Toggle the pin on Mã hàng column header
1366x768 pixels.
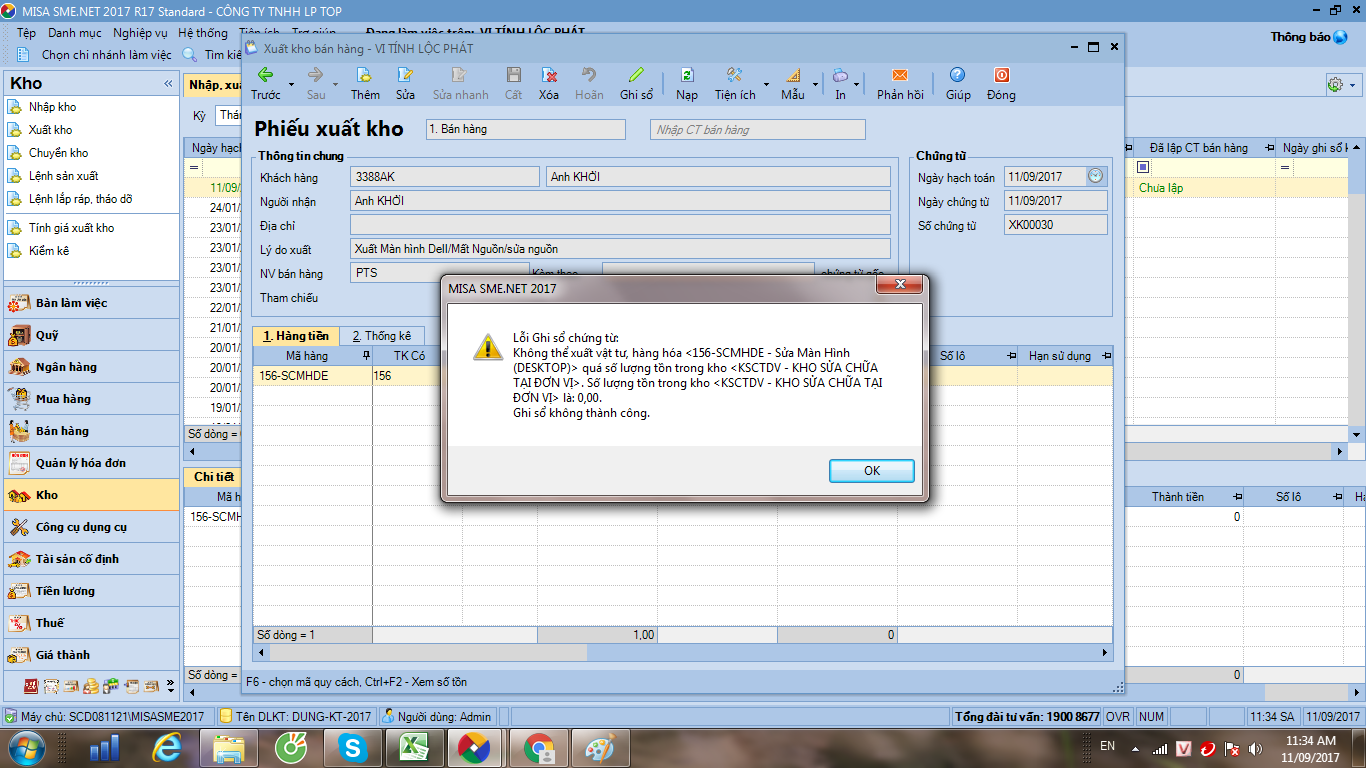coord(366,356)
